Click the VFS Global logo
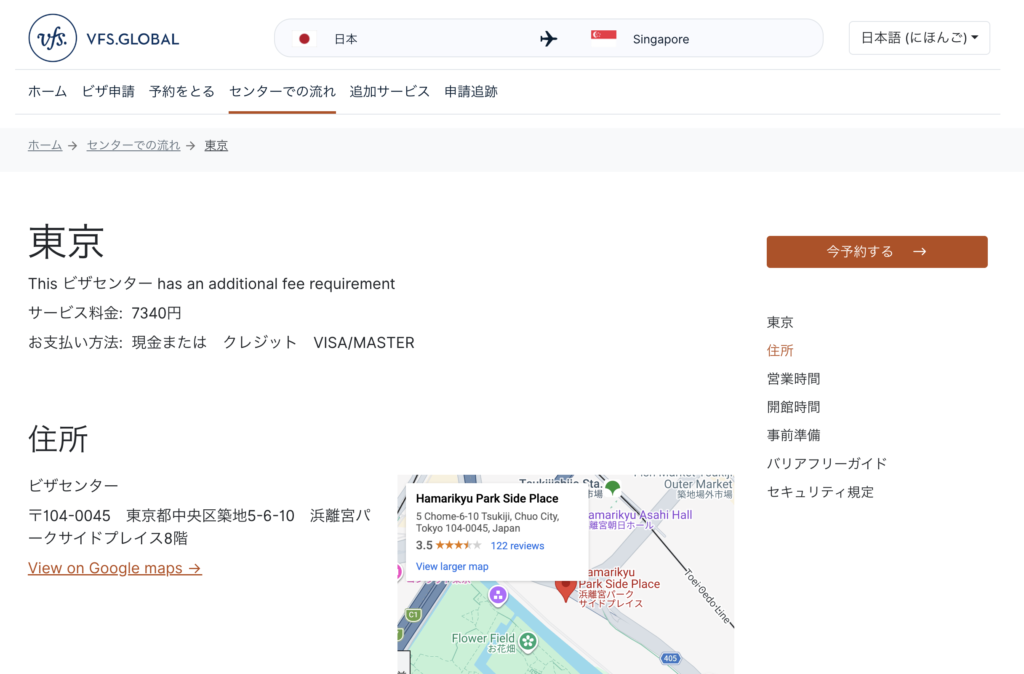 pyautogui.click(x=104, y=39)
